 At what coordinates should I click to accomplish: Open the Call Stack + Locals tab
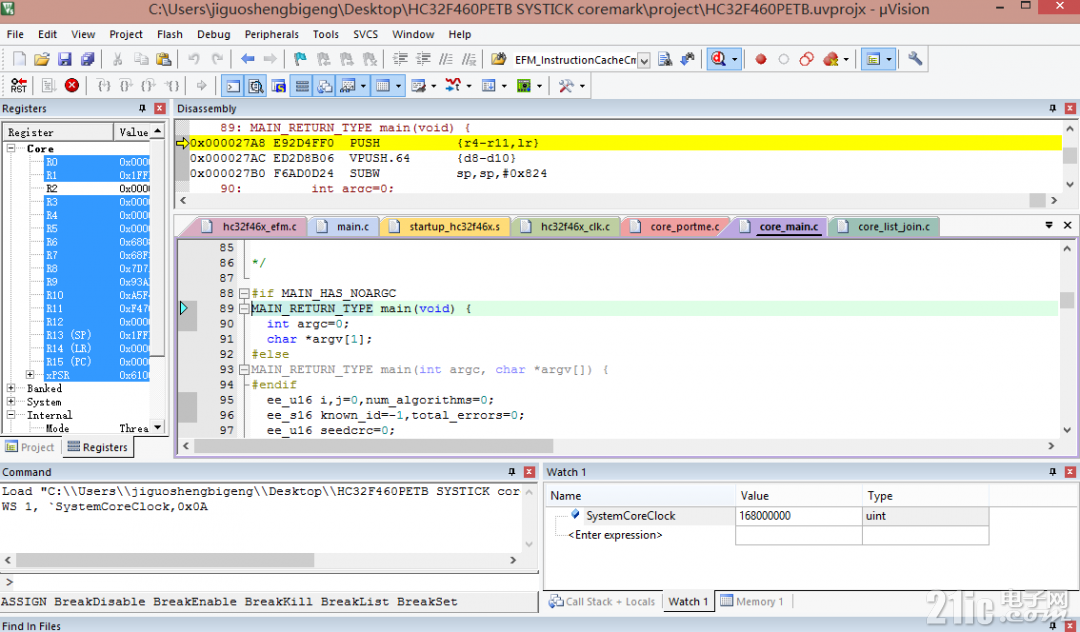(602, 602)
